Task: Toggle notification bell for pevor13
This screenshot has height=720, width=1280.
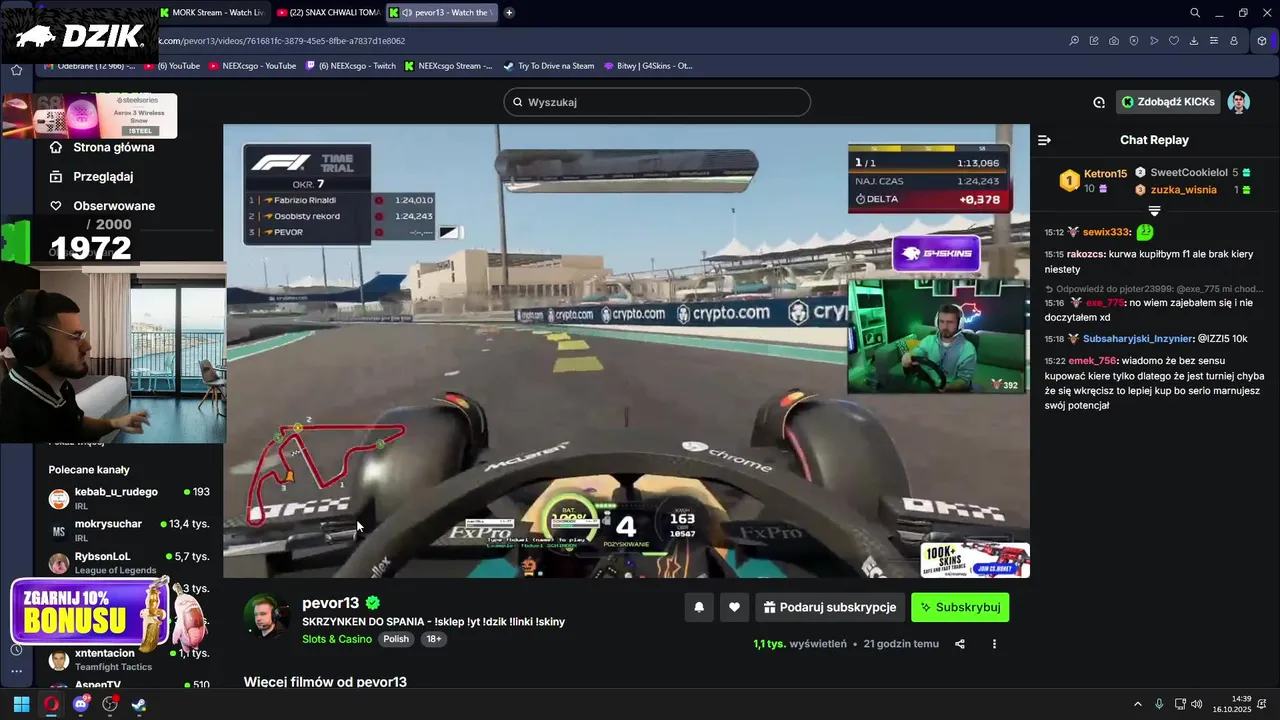Action: tap(699, 607)
